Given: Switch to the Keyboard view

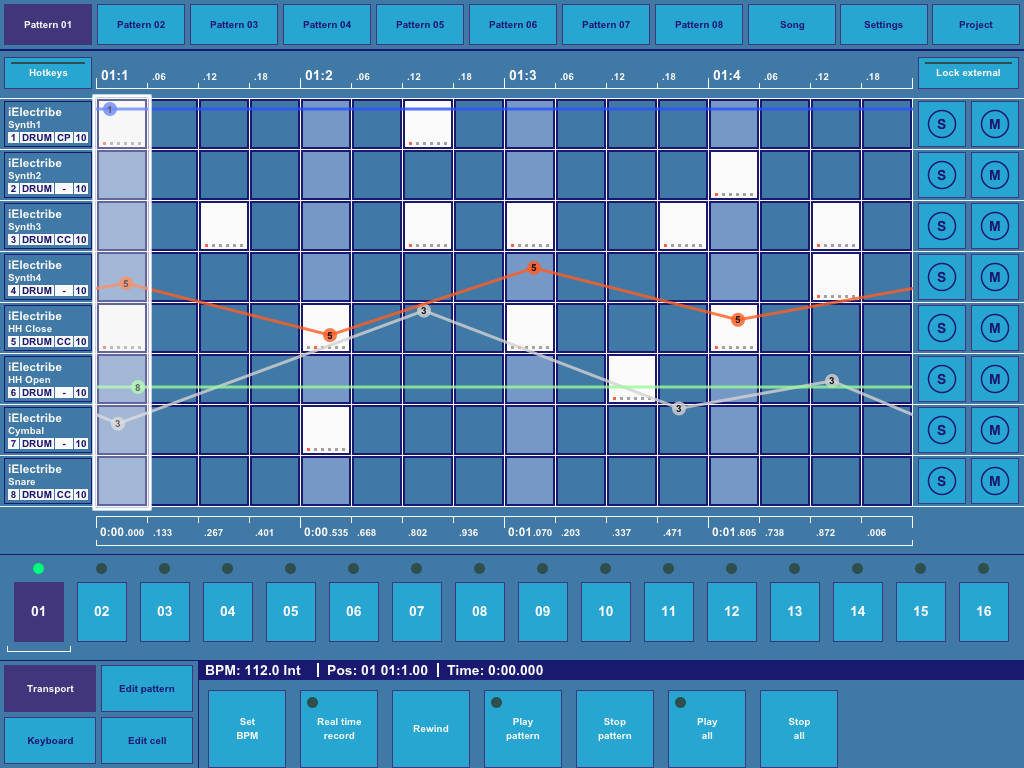Looking at the screenshot, I should pos(49,739).
